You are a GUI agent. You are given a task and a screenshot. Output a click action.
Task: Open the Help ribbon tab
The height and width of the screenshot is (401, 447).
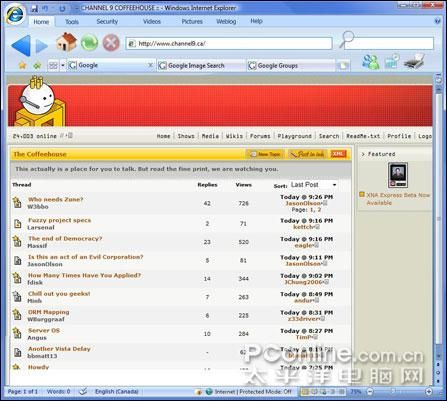pyautogui.click(x=256, y=21)
